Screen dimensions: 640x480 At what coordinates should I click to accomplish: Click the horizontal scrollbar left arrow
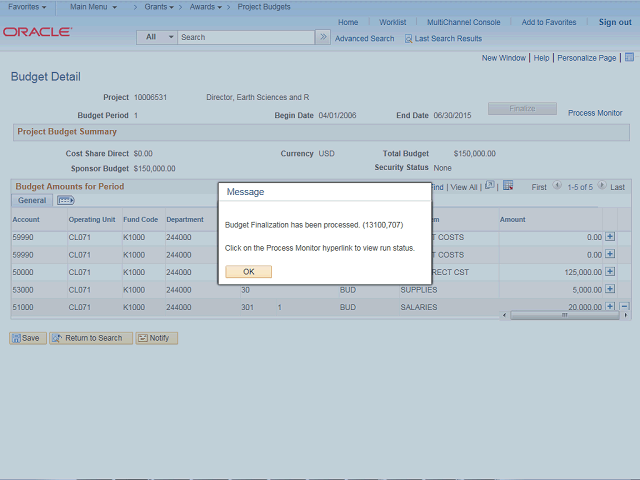coord(504,315)
